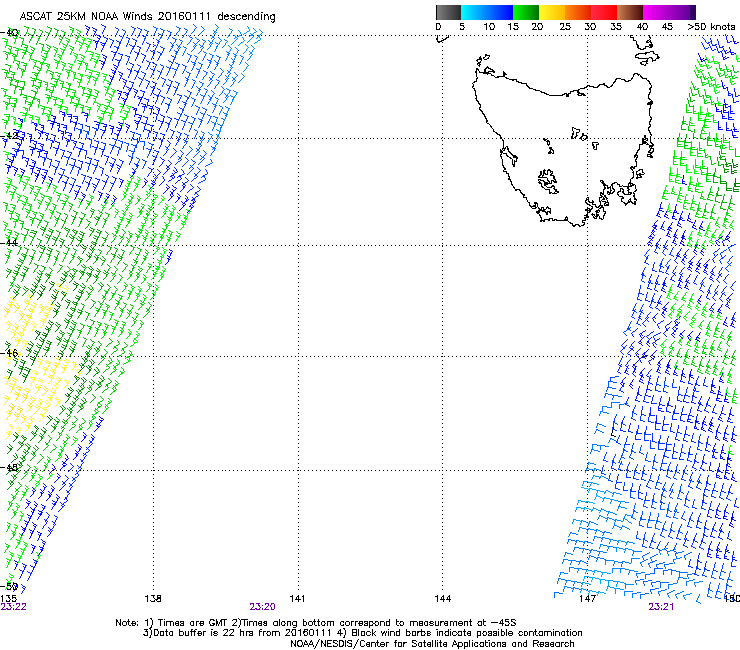The image size is (740, 650).
Task: Click the latitude label '-46'
Action: coord(9,353)
